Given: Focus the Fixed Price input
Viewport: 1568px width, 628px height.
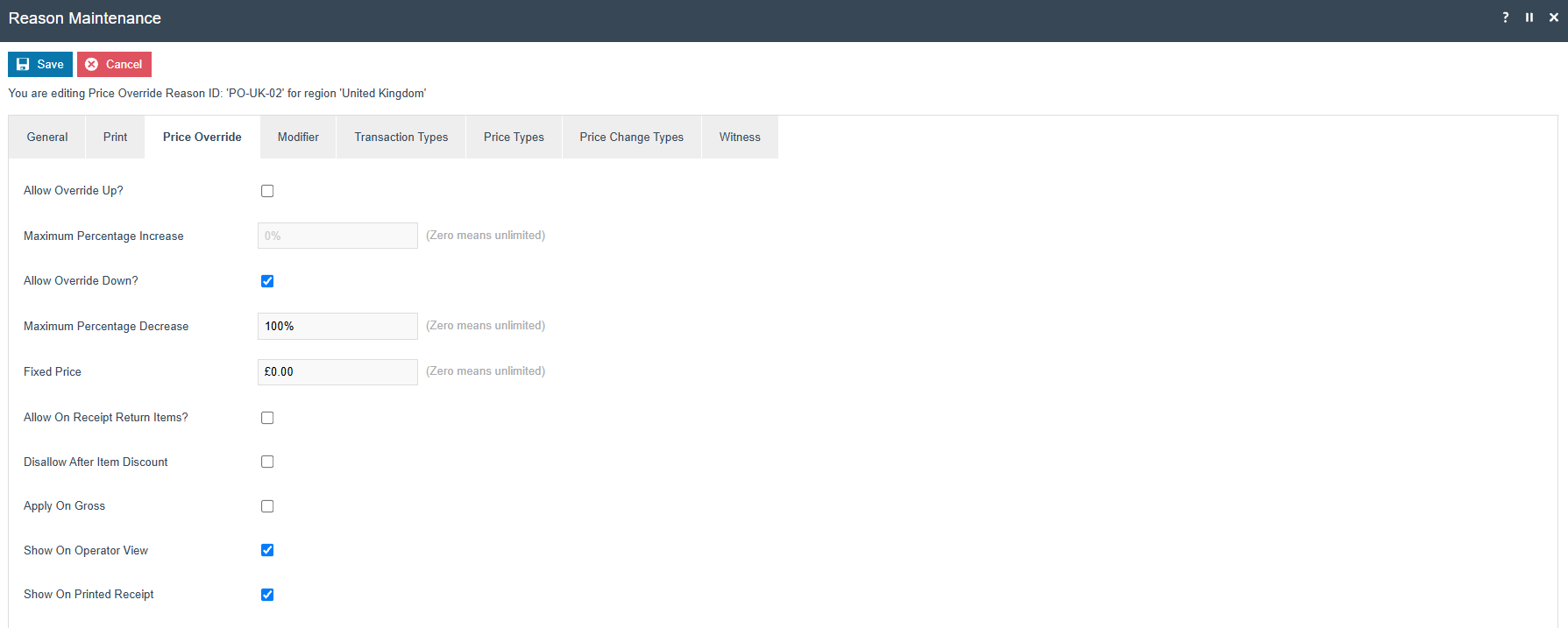Looking at the screenshot, I should (337, 371).
